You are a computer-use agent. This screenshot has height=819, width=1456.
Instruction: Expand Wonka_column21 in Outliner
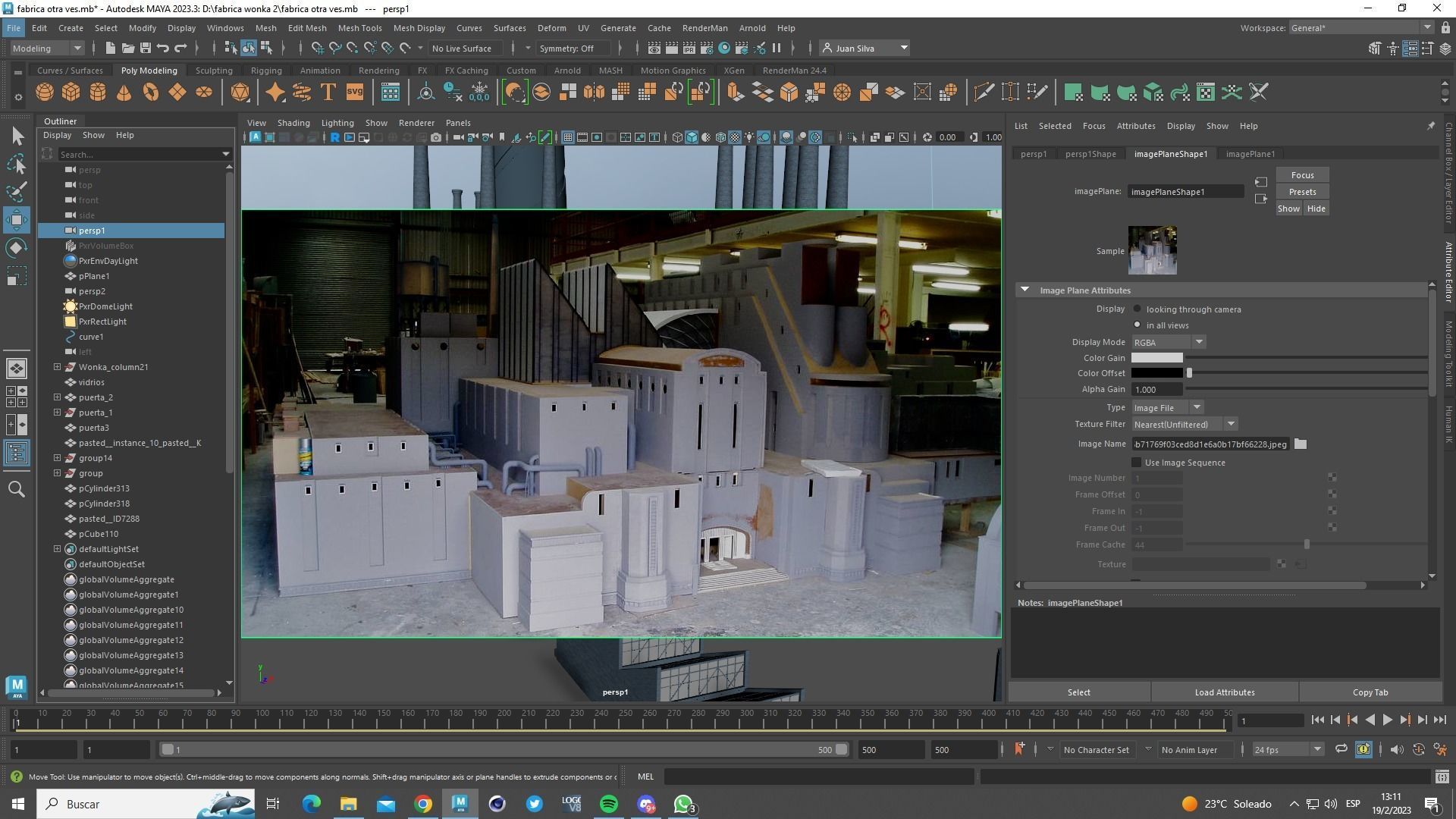click(x=57, y=367)
